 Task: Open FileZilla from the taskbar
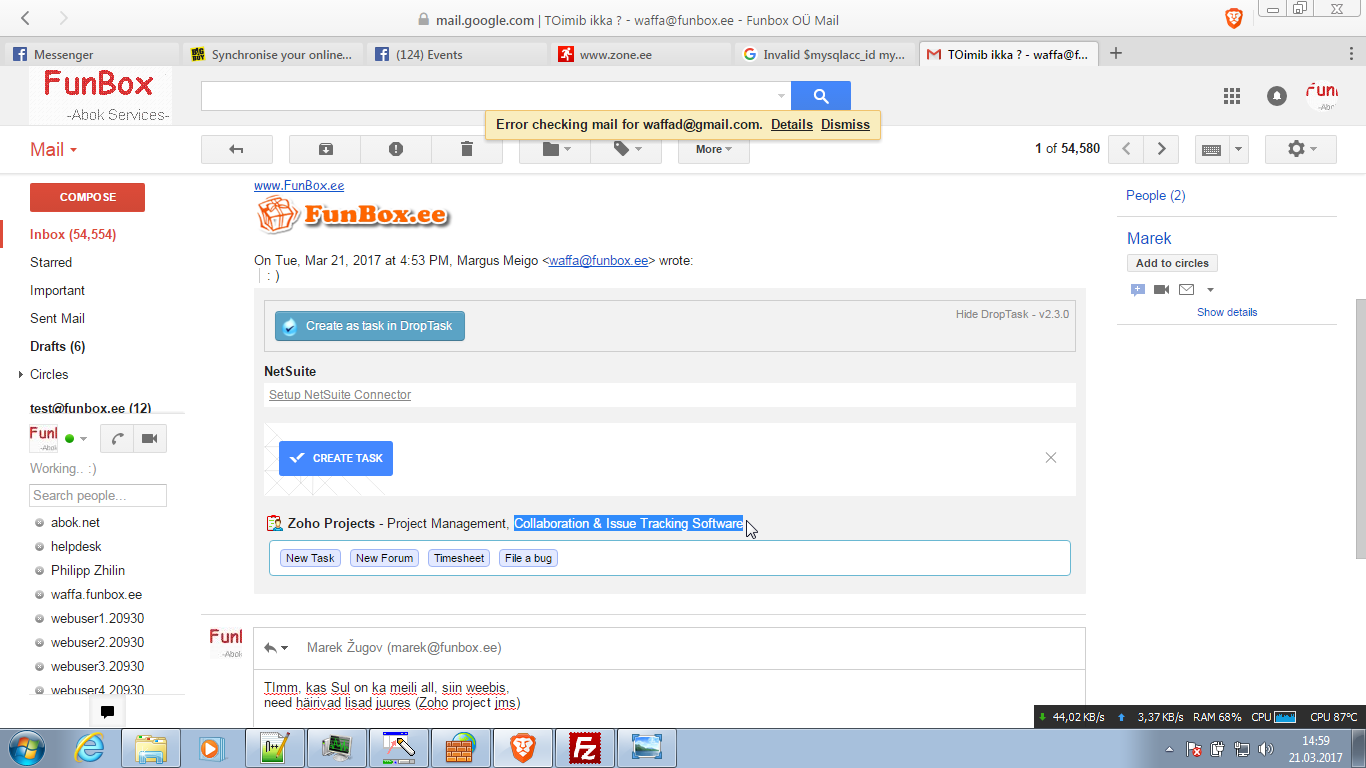[x=583, y=748]
